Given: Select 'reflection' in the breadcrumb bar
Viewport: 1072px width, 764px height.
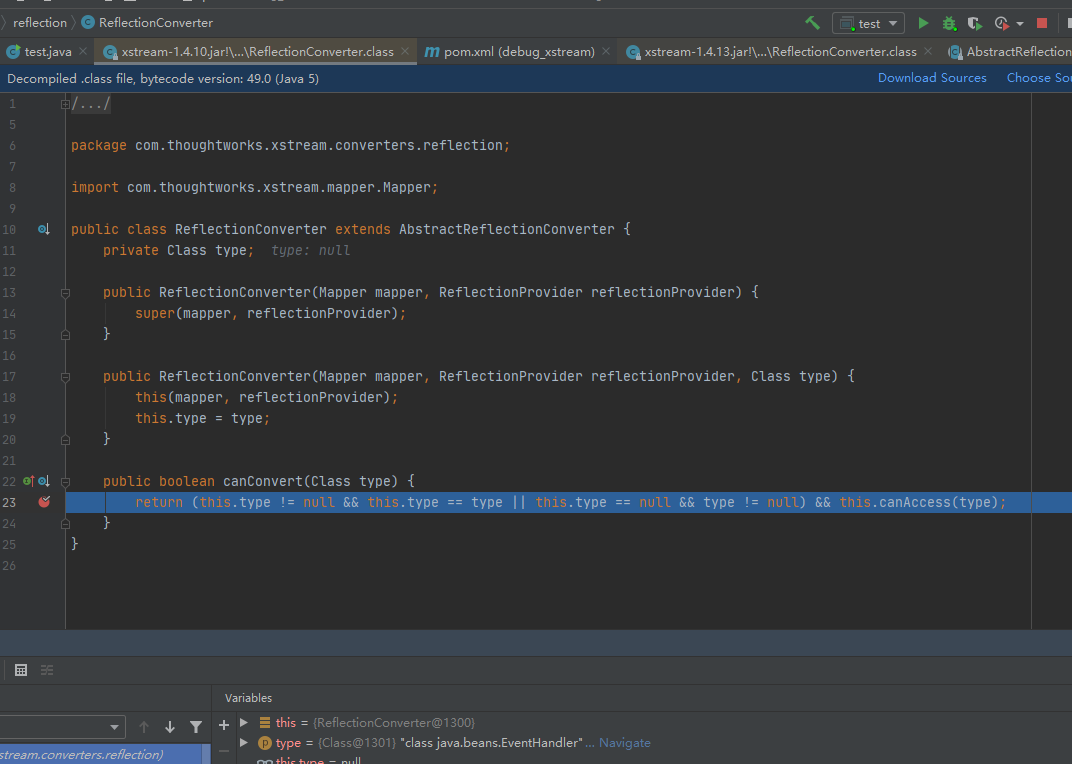Looking at the screenshot, I should [40, 23].
